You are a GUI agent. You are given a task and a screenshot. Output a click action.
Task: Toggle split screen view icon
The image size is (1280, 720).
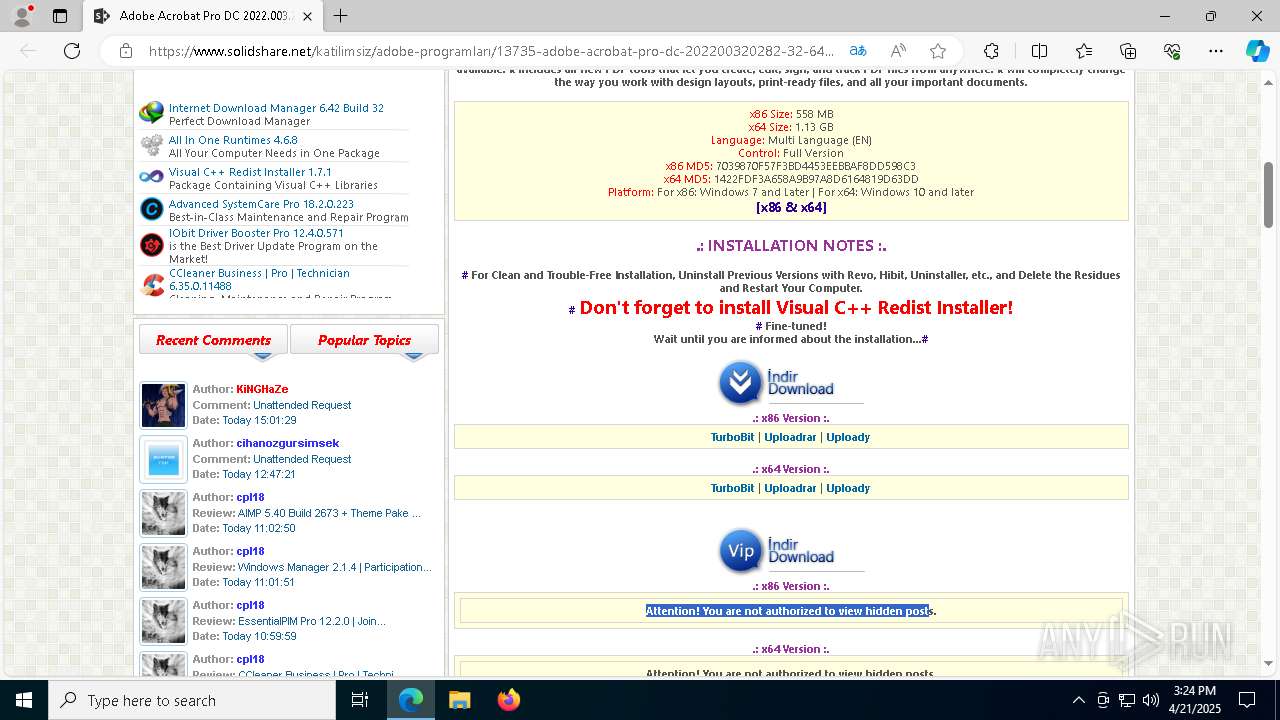[1039, 51]
